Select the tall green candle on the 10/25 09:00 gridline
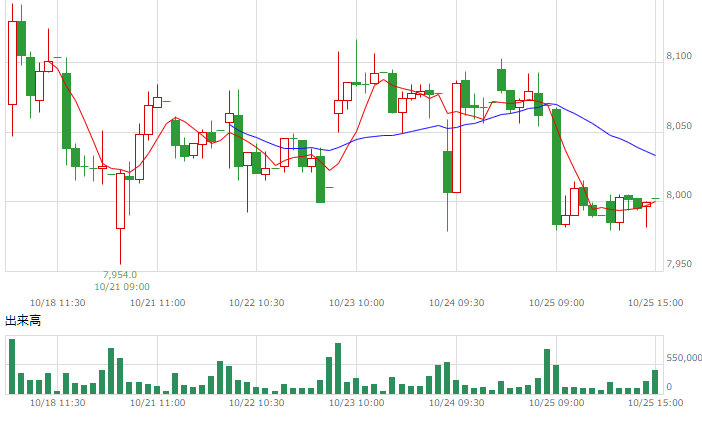Viewport: 702px width, 445px height. 556,167
